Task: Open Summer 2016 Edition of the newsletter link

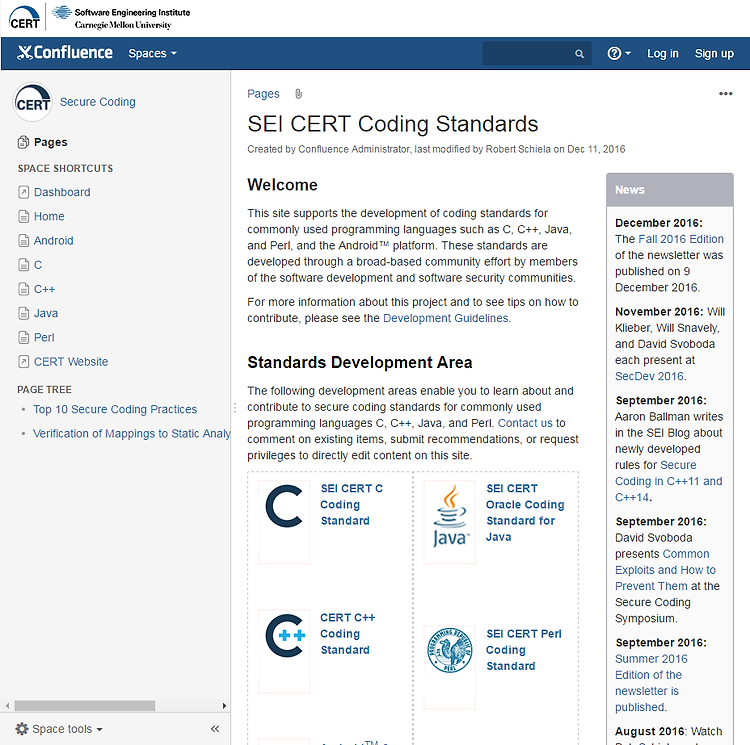Action: pyautogui.click(x=651, y=683)
